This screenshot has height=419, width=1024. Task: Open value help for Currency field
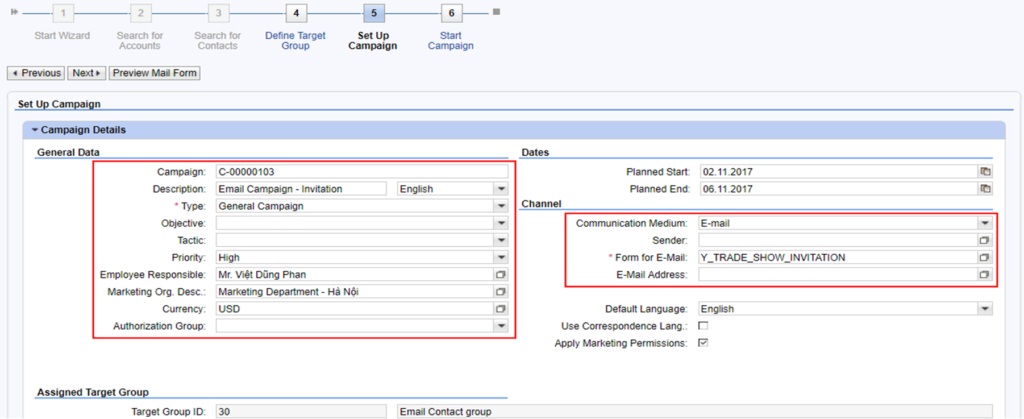coord(501,309)
